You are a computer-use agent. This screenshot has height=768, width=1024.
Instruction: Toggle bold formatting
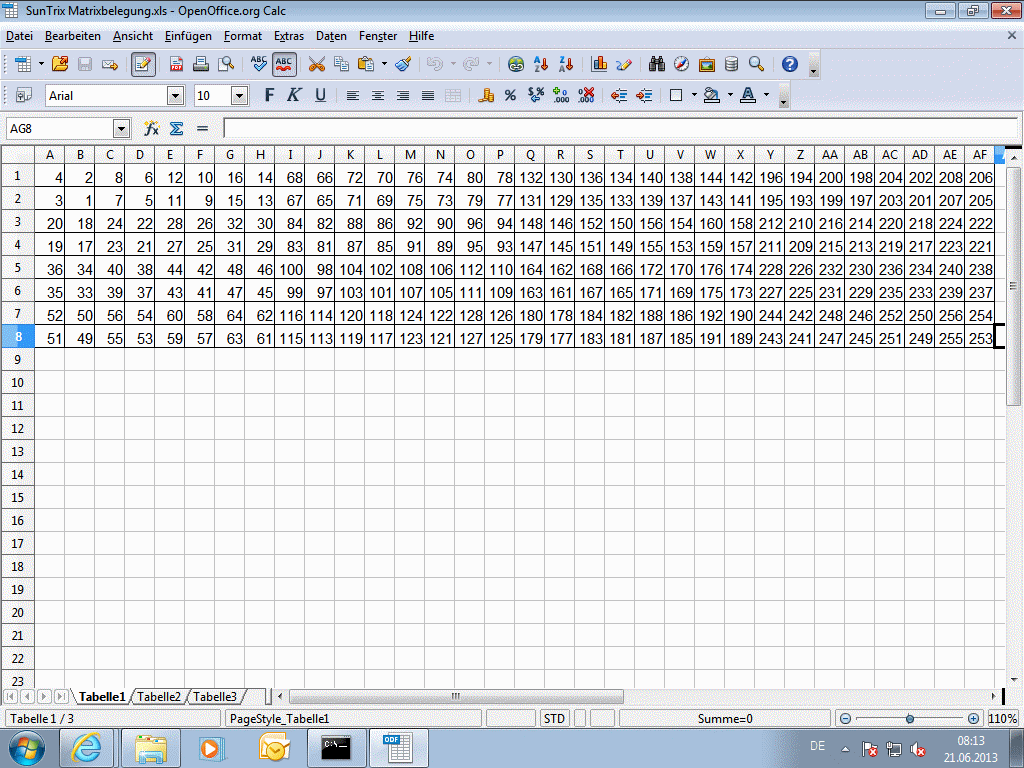(x=268, y=96)
